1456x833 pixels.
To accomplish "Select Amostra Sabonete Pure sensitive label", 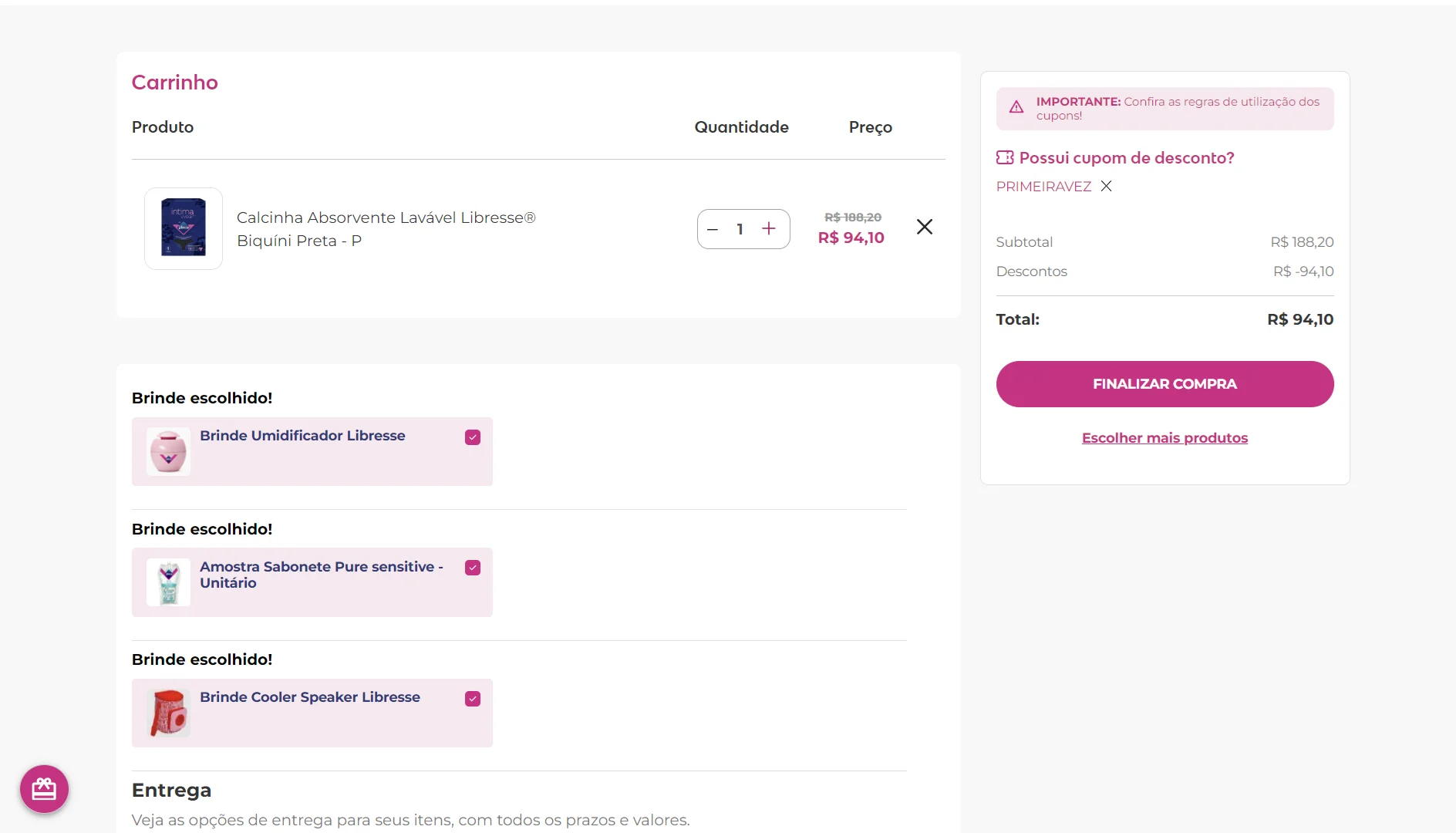I will tap(322, 575).
